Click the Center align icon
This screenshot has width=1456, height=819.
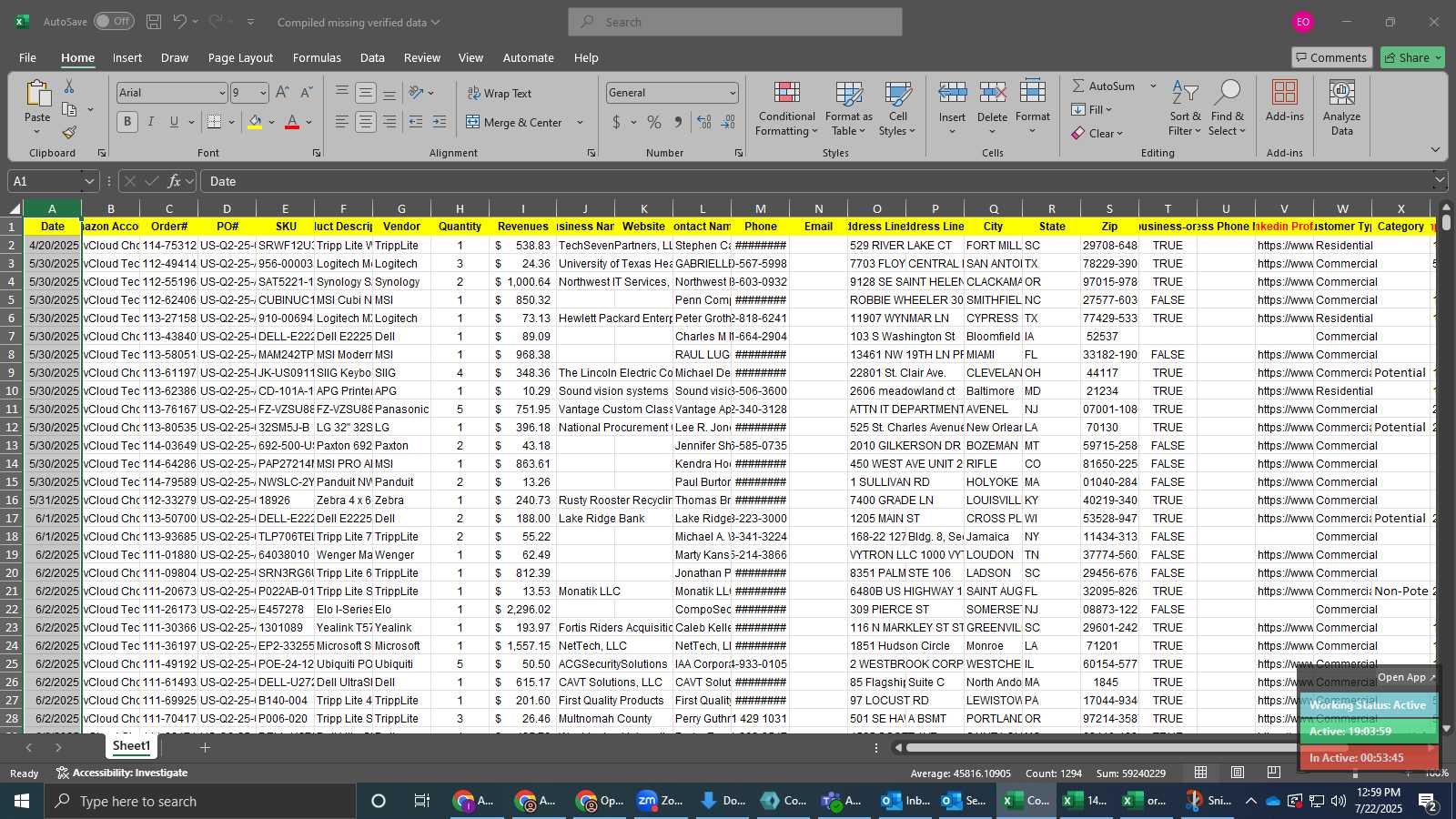click(366, 122)
